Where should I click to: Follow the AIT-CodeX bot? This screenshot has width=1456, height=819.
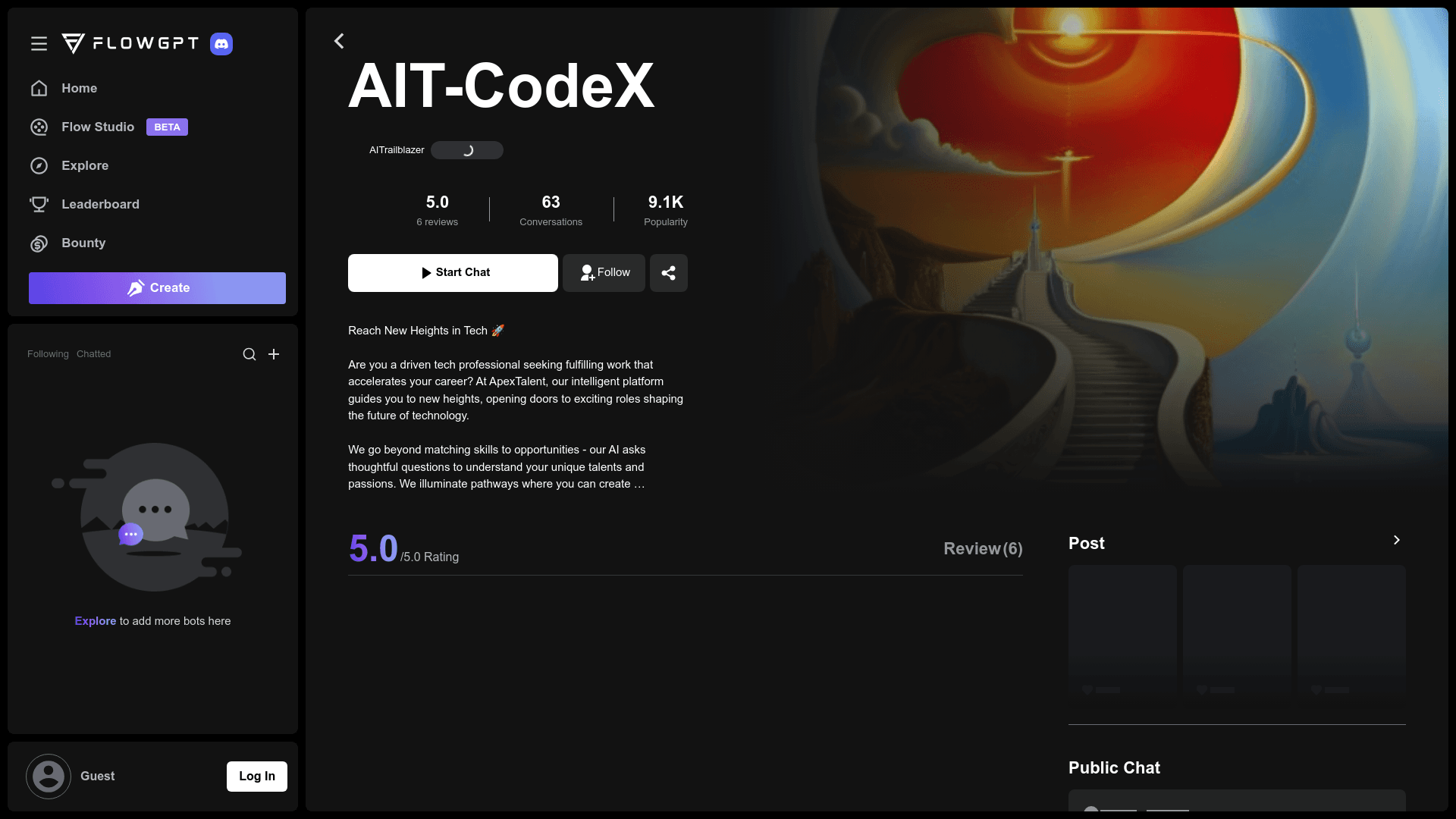603,272
